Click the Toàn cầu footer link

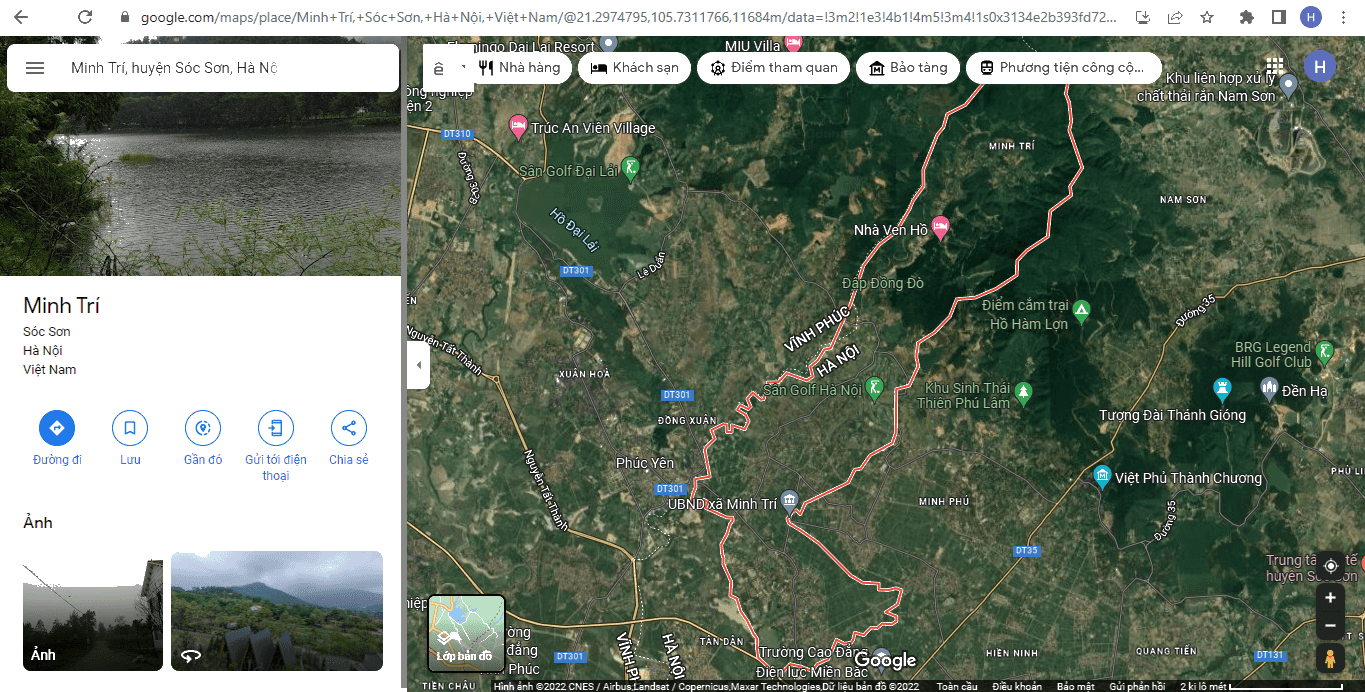pos(957,686)
